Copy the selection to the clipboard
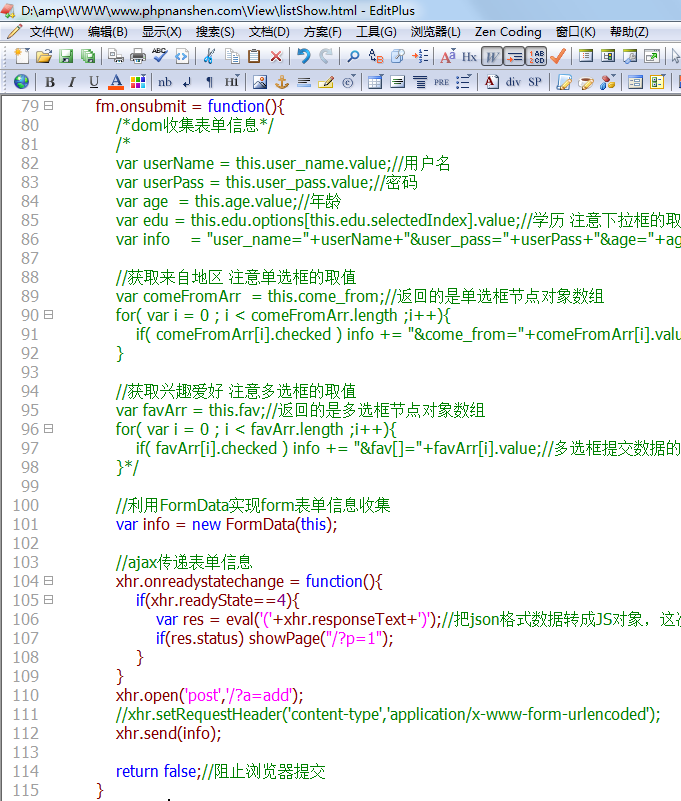 click(x=232, y=56)
